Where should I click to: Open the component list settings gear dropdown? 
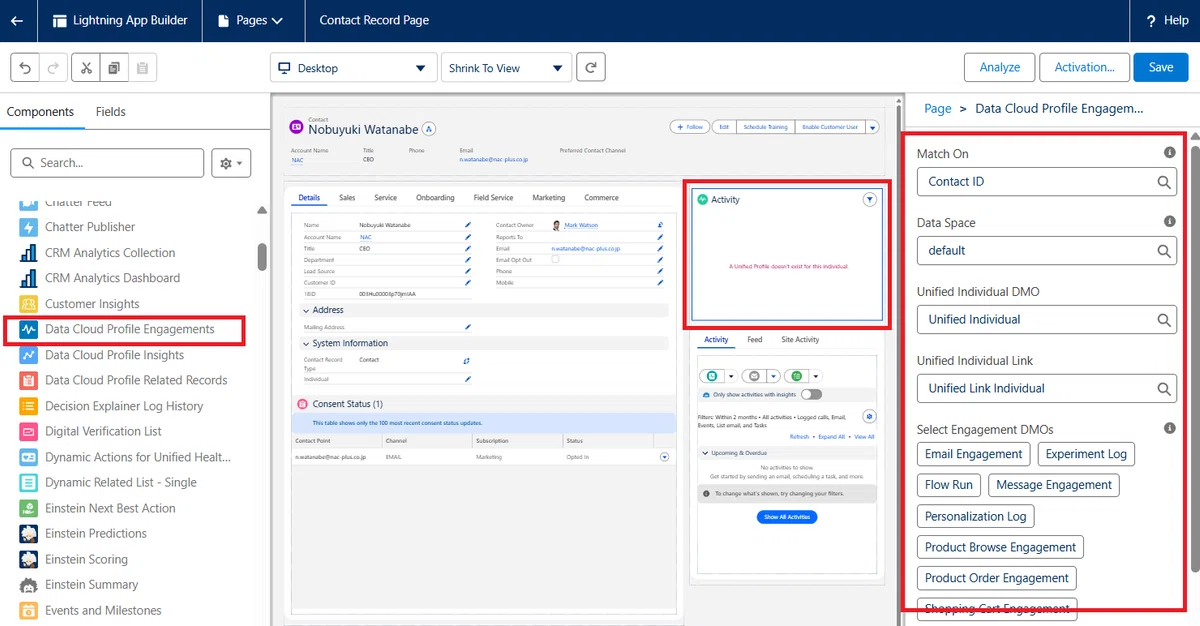tap(231, 163)
